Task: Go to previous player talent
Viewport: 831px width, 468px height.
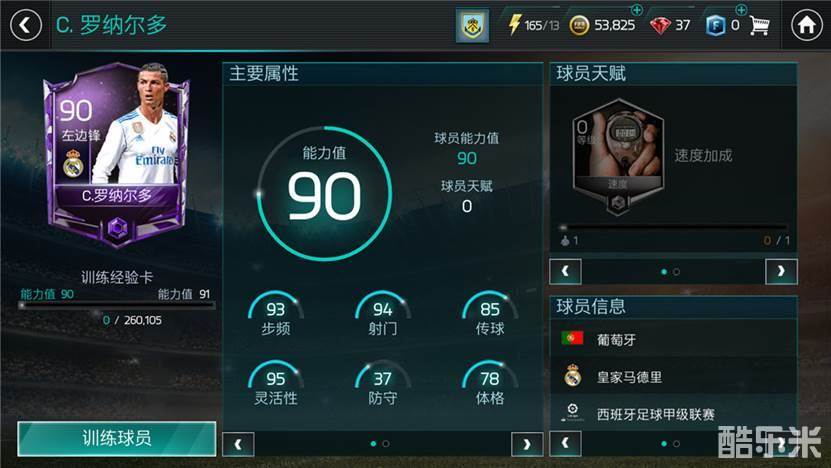Action: pos(565,271)
